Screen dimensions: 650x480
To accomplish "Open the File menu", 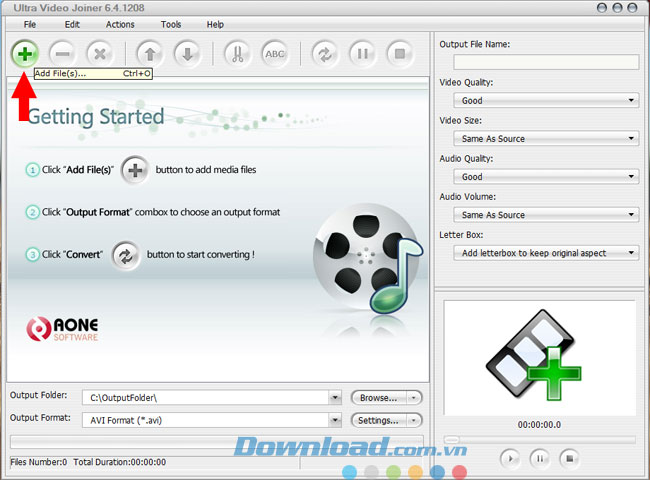I will tap(30, 24).
